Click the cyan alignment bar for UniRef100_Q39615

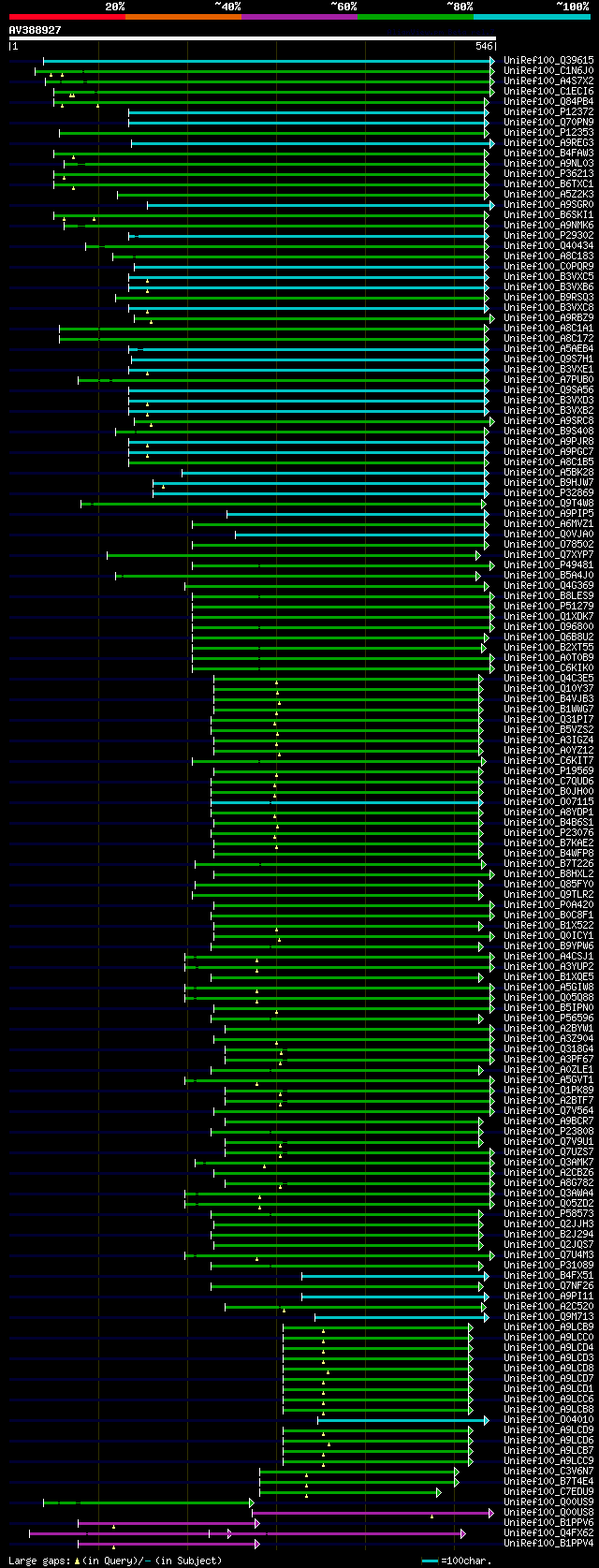tap(269, 60)
